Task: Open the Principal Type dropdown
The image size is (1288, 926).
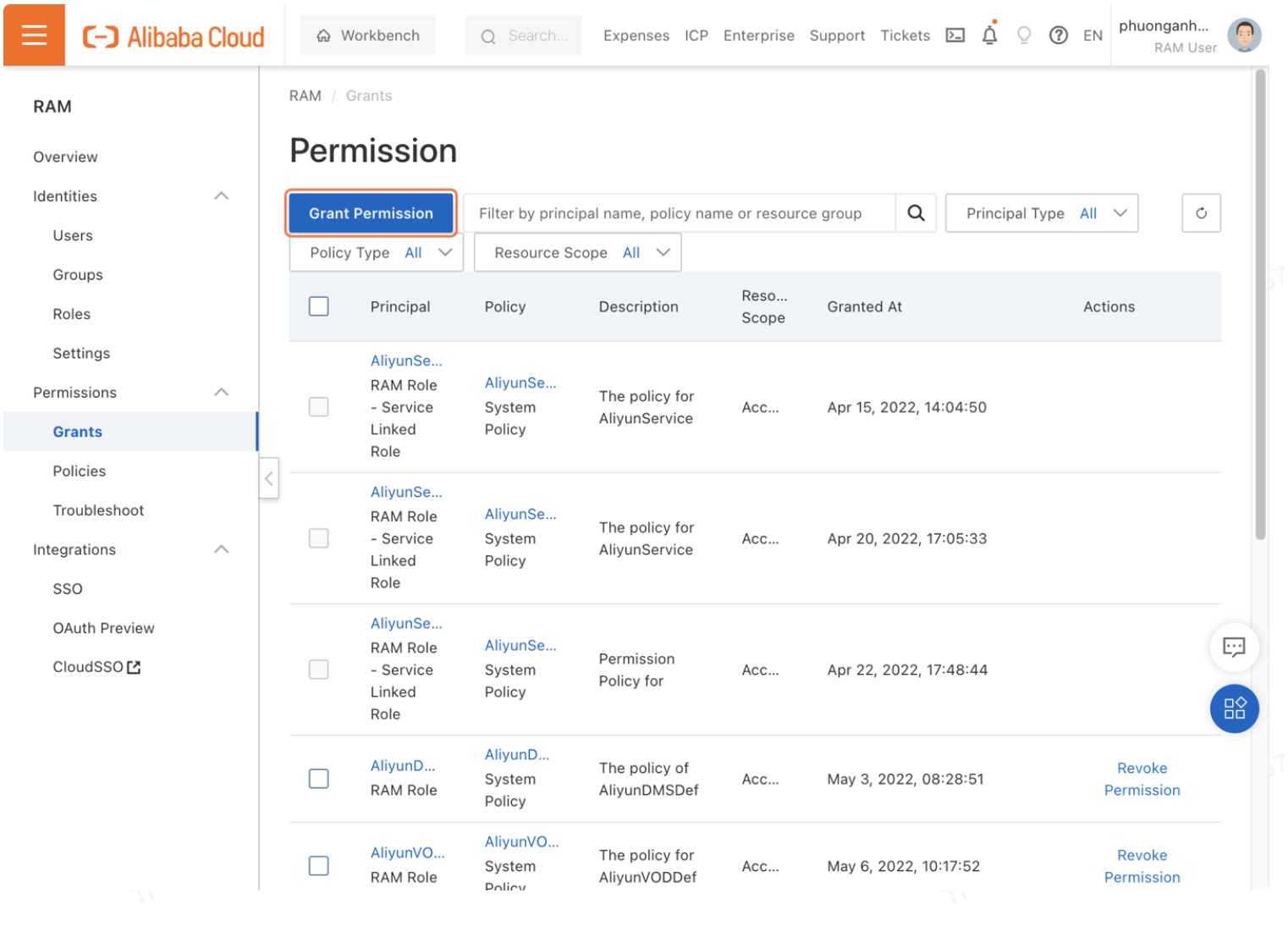Action: pos(1041,213)
